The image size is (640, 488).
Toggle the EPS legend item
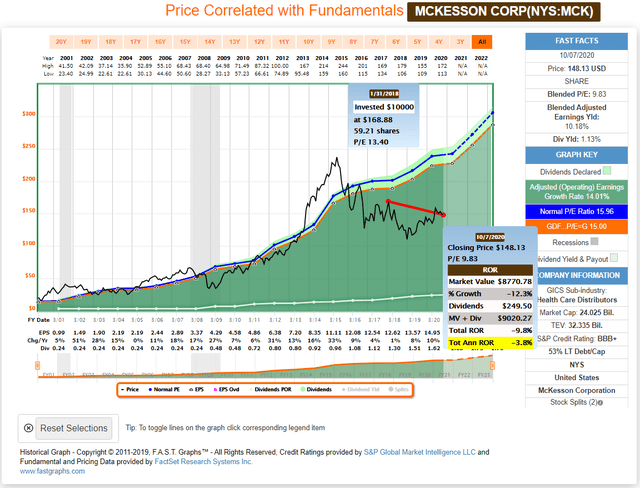196,389
